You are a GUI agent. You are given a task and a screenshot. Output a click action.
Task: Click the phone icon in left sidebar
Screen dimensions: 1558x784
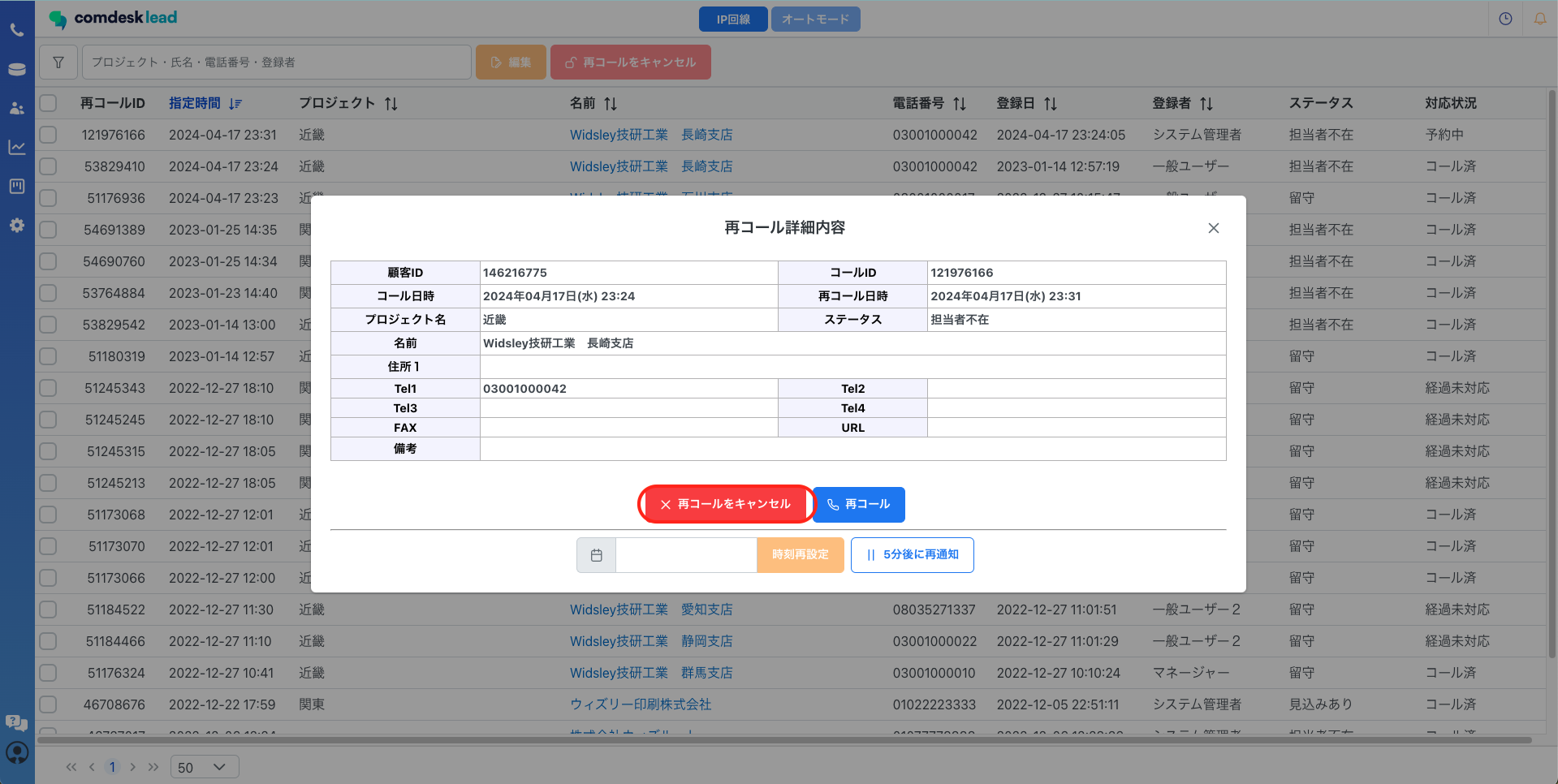pyautogui.click(x=17, y=31)
